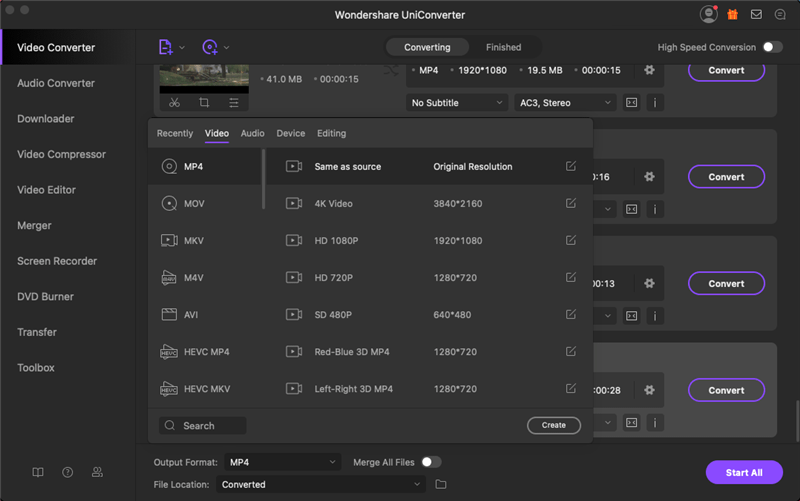Screen dimensions: 800x501
Task: Select the Recently tab
Action: (175, 133)
